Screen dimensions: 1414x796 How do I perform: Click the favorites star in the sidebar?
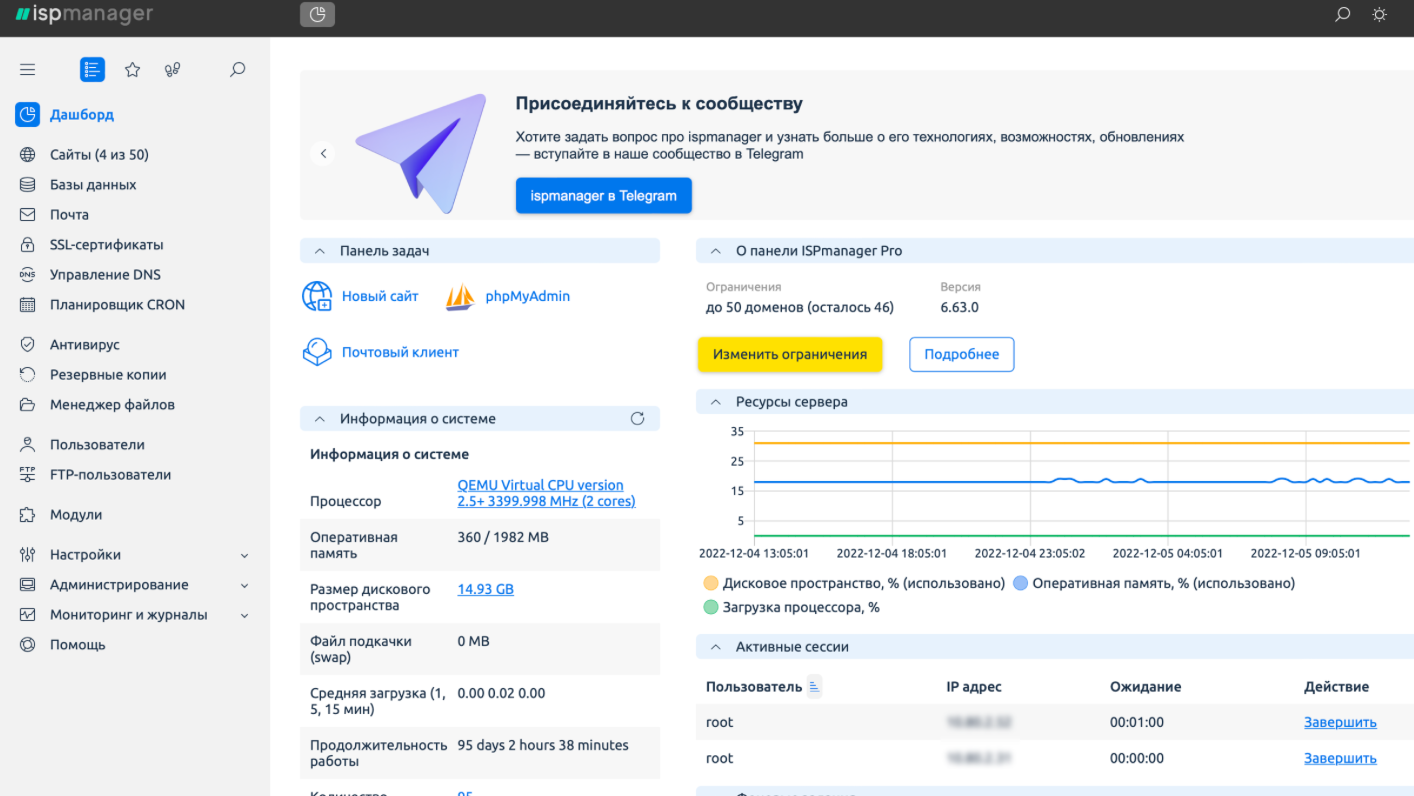click(132, 69)
